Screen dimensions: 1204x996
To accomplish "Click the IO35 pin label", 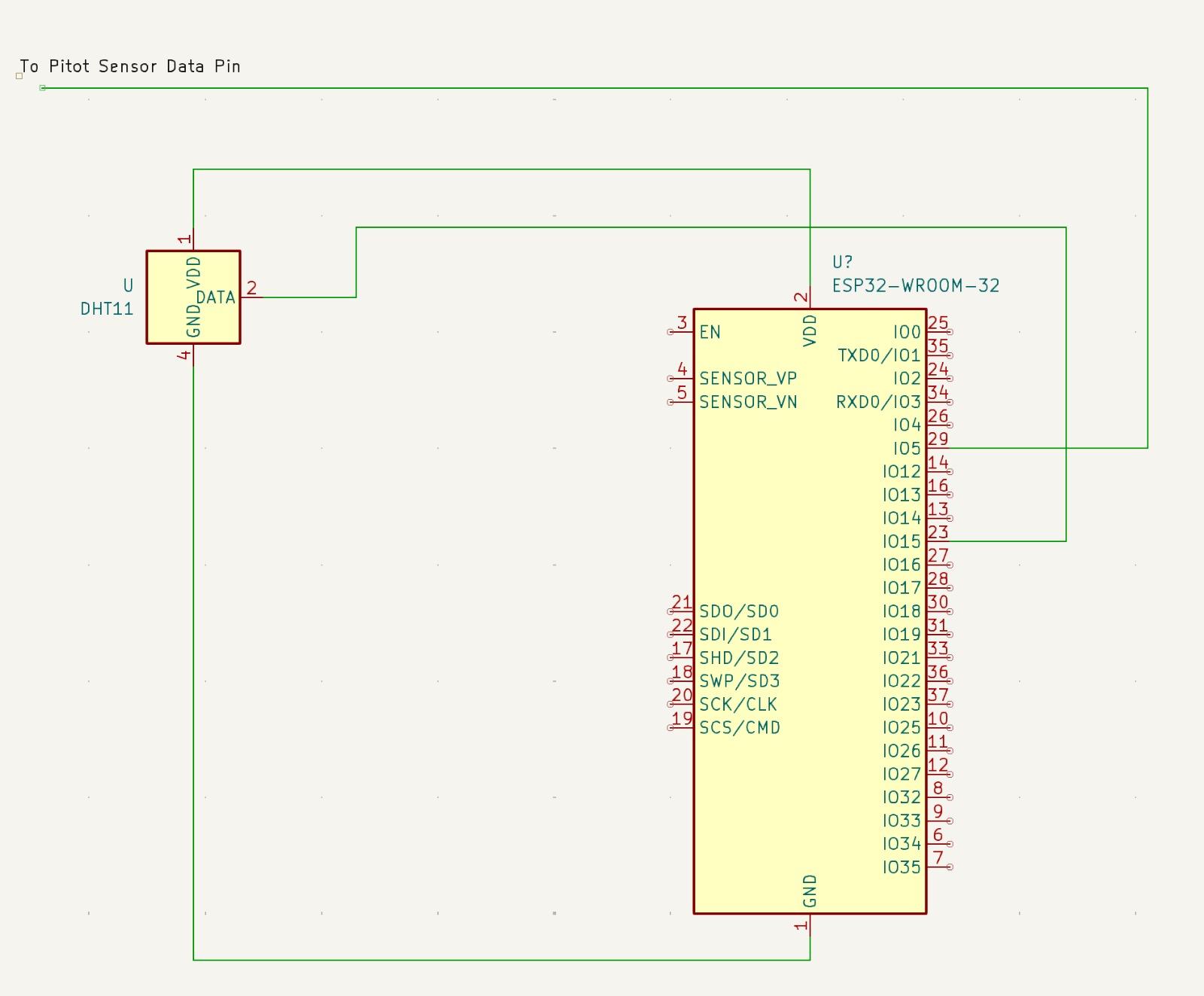I will [x=901, y=867].
